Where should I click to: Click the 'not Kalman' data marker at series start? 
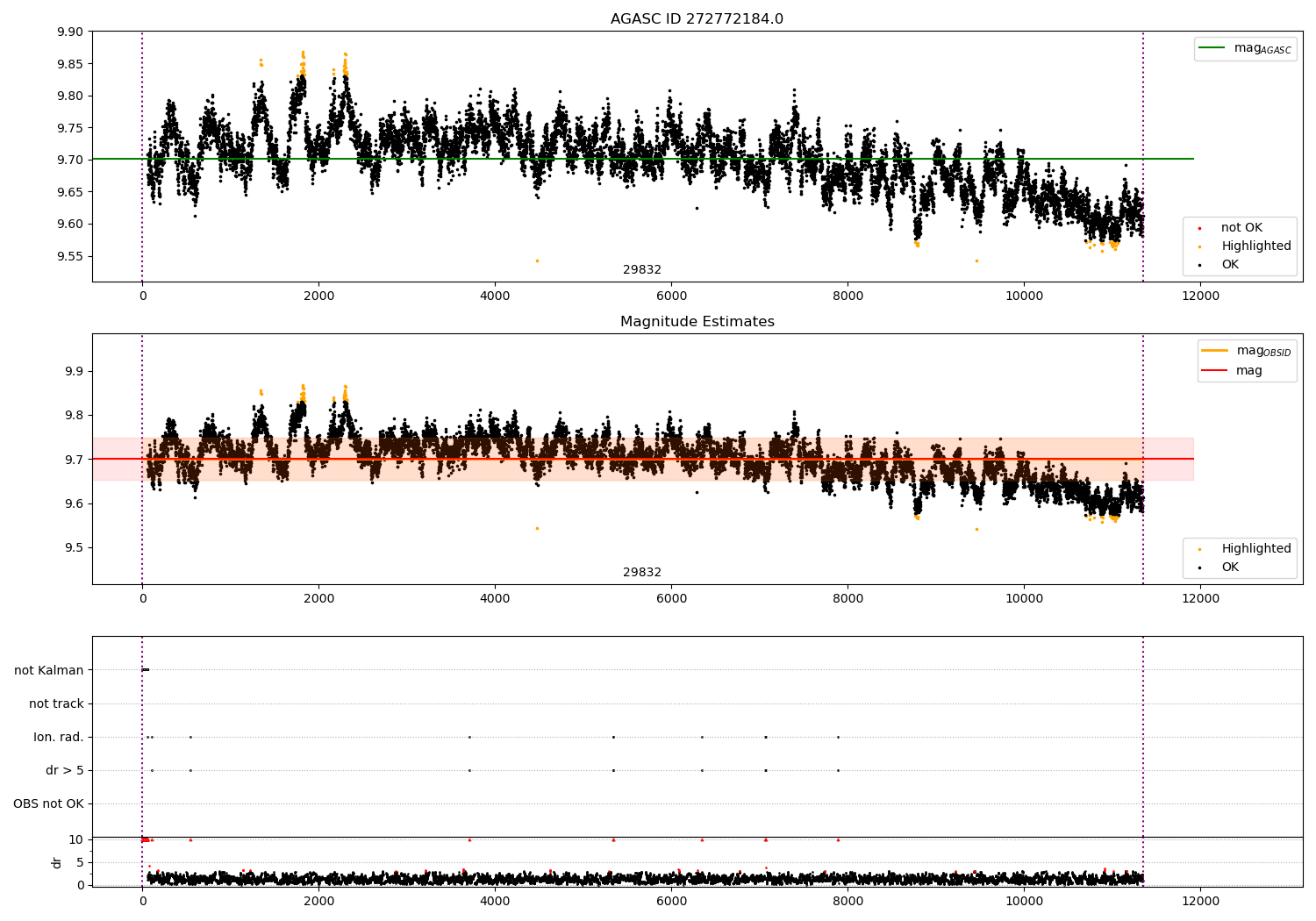(146, 670)
